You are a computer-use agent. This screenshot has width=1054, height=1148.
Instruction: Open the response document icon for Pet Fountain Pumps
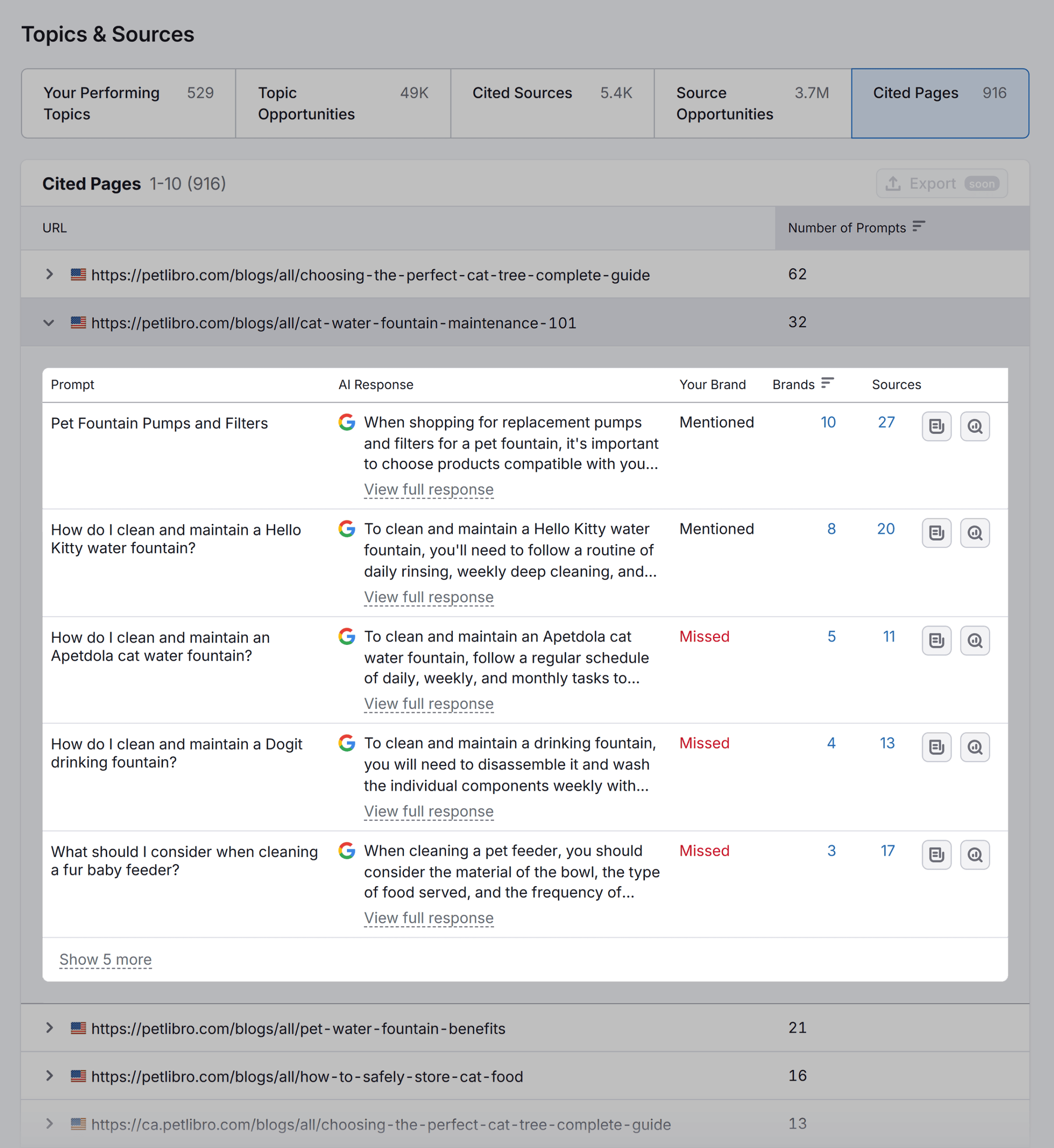(936, 426)
